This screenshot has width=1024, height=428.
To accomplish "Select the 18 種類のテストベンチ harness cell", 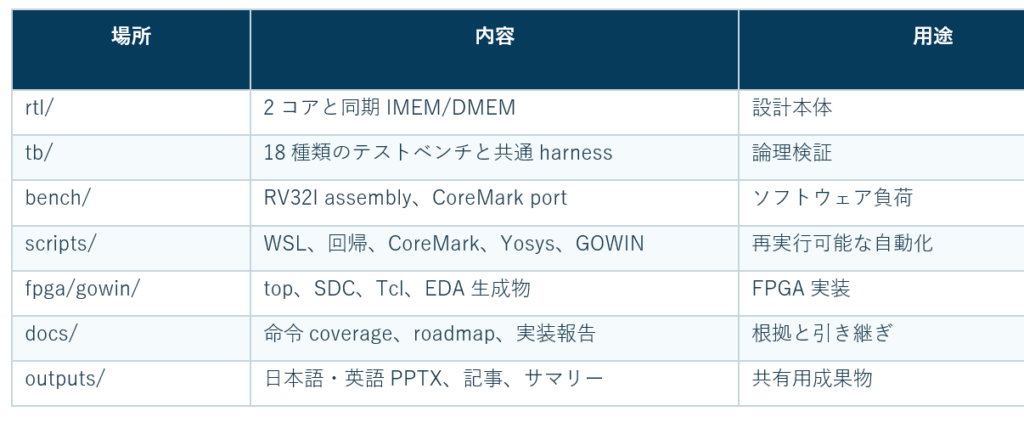I will click(x=494, y=157).
